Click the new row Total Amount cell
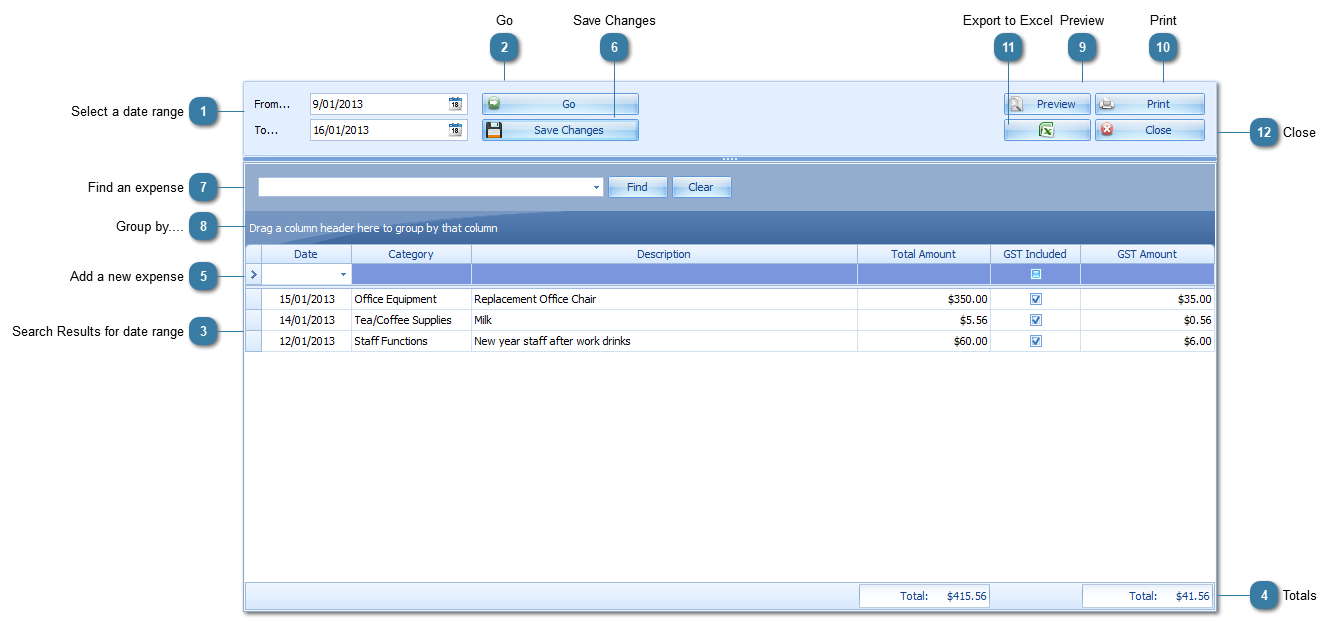Image resolution: width=1333 pixels, height=621 pixels. pyautogui.click(x=924, y=274)
